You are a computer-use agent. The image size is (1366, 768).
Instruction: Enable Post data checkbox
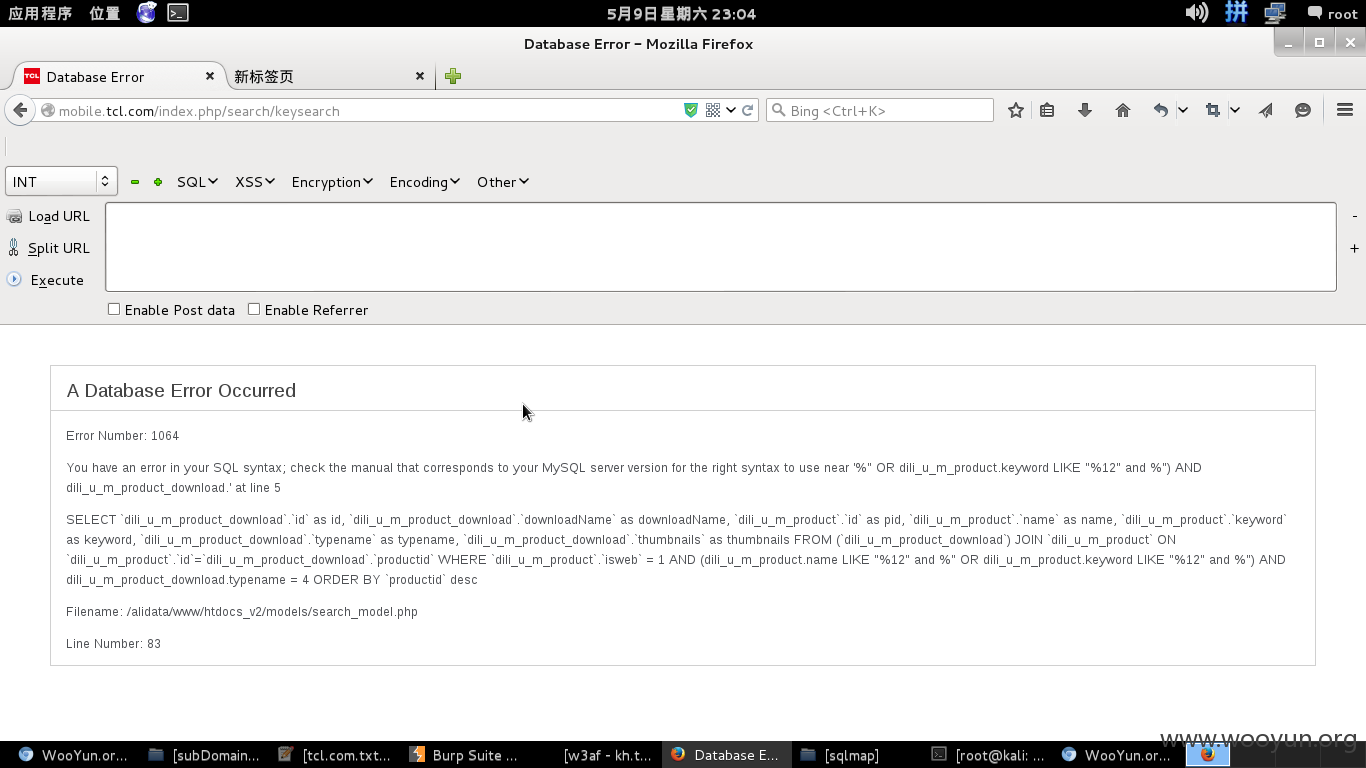(x=114, y=309)
